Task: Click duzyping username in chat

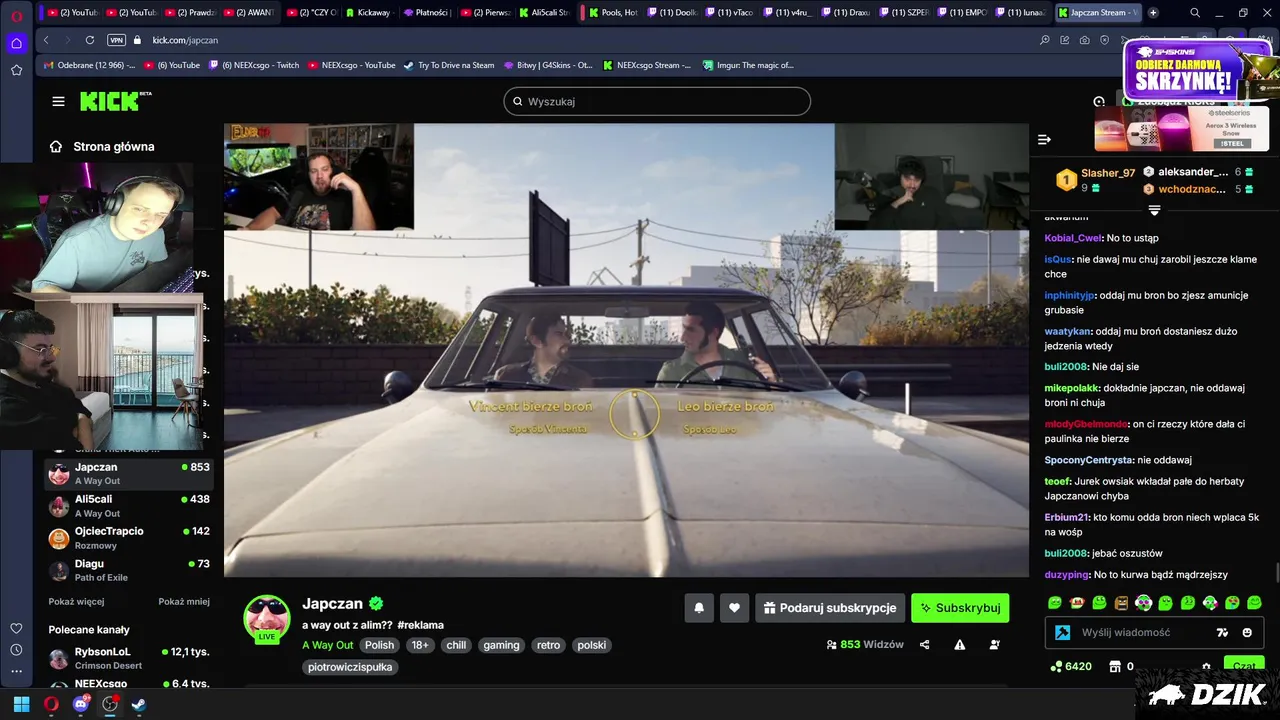Action: coord(1067,575)
